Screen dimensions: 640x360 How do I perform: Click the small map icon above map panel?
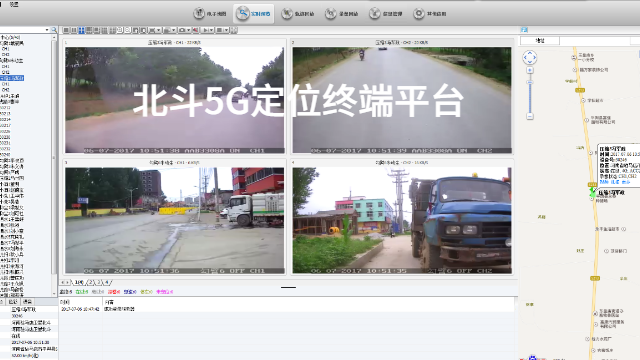pos(524,30)
